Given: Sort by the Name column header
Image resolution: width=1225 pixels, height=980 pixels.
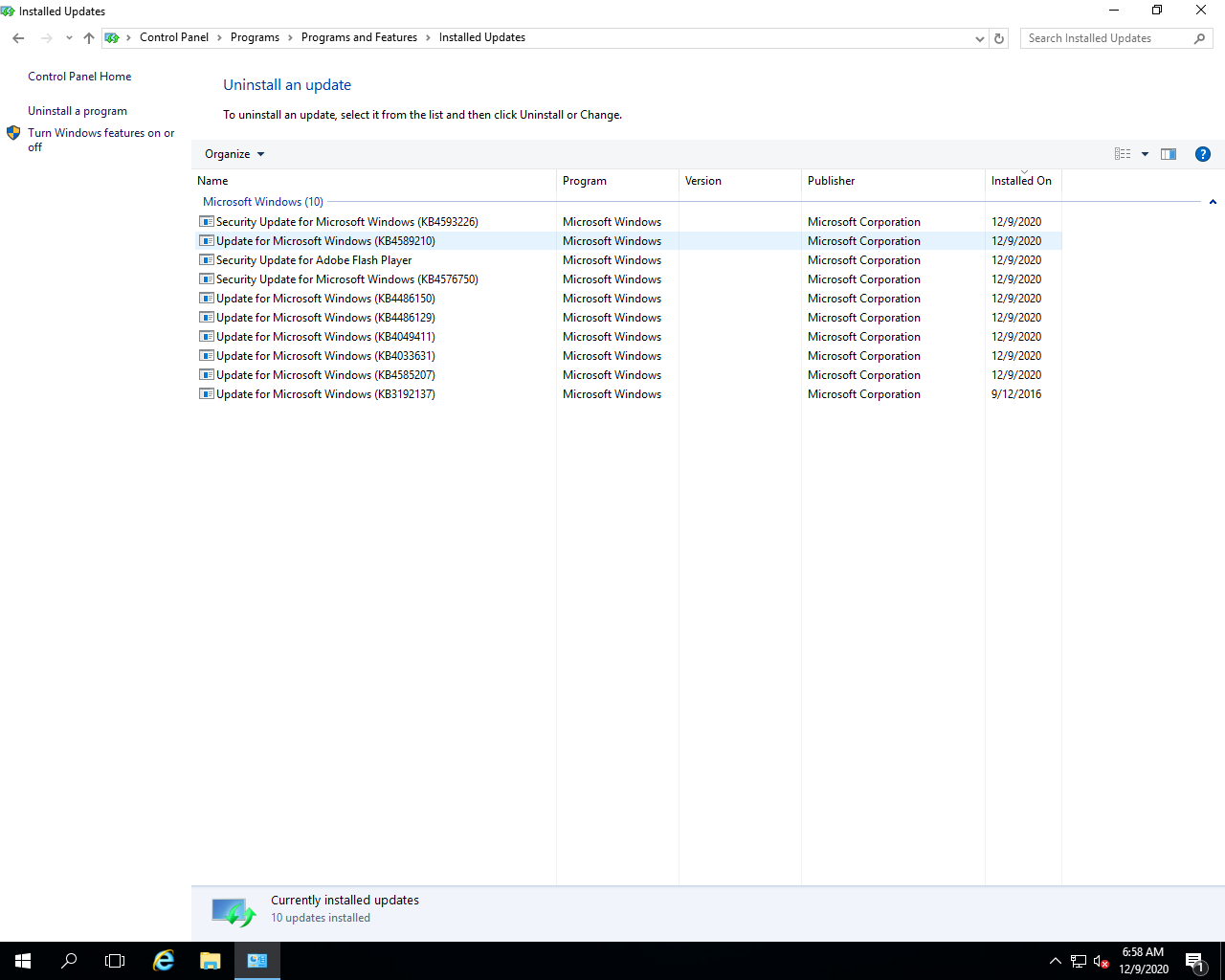Looking at the screenshot, I should [x=373, y=181].
